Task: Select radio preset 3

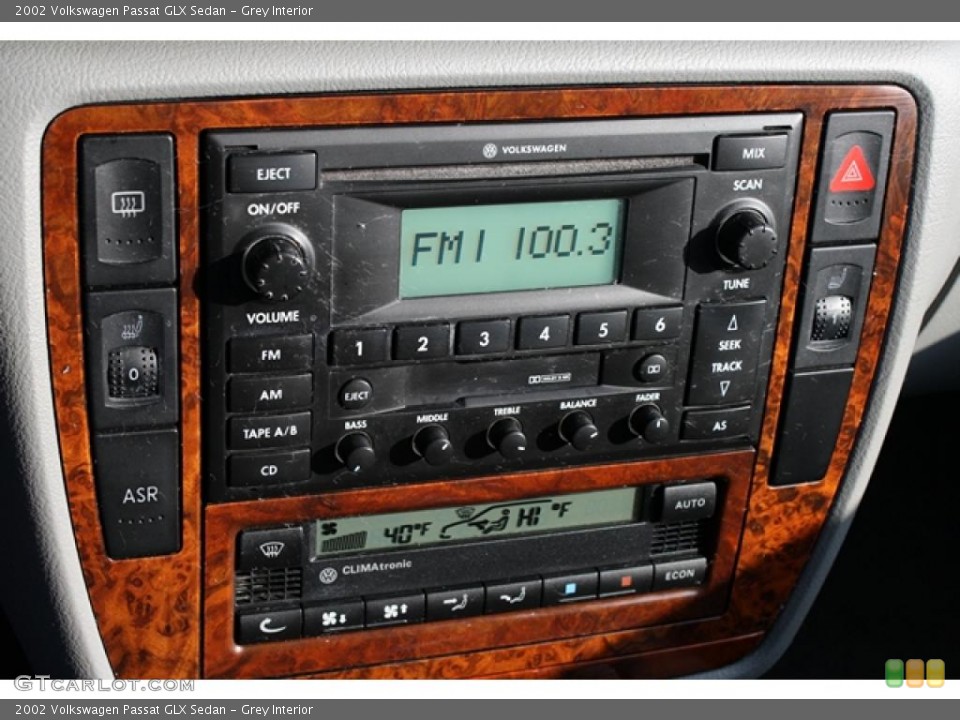Action: [x=484, y=337]
